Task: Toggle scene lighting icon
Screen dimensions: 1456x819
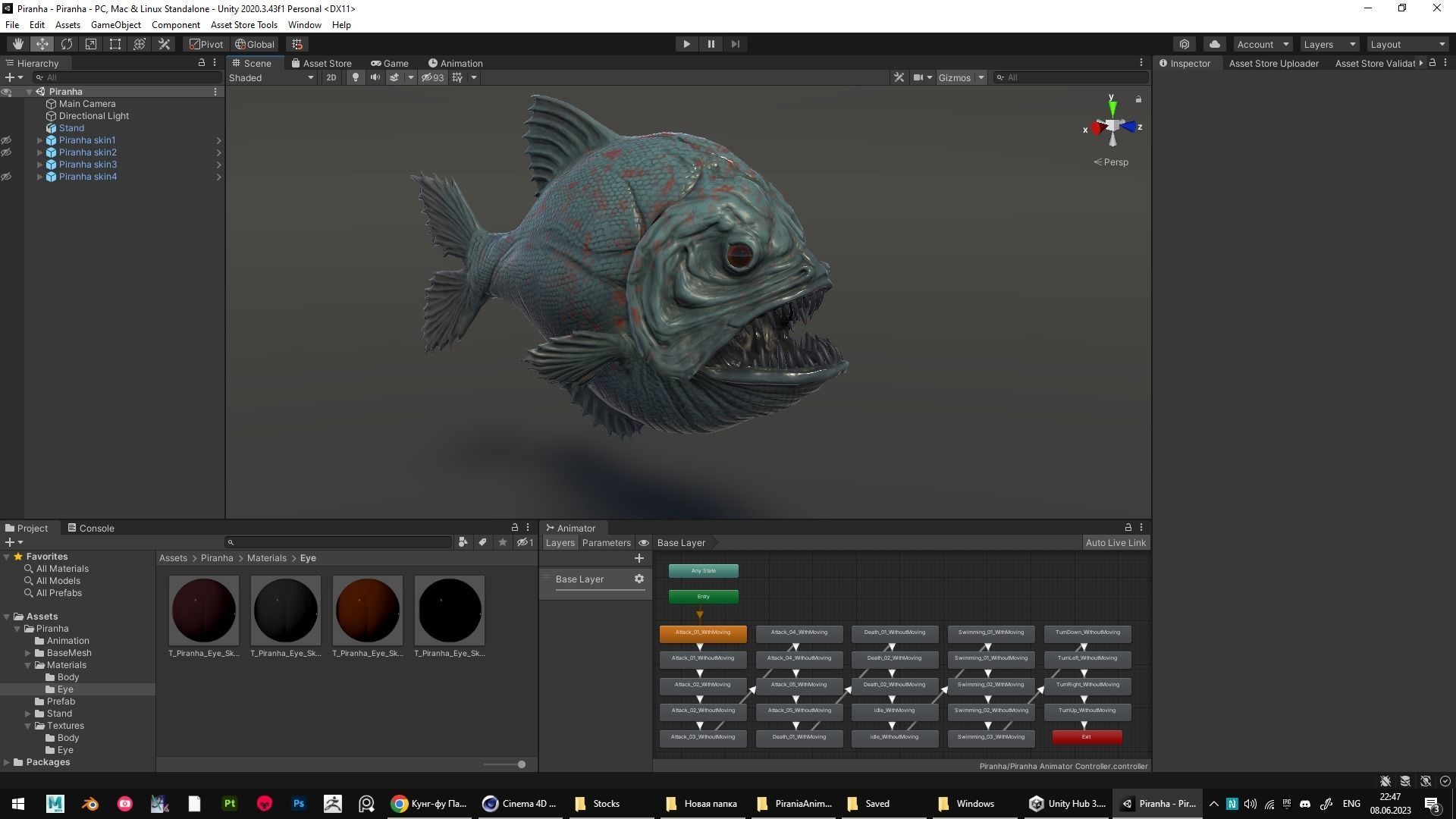Action: tap(355, 77)
